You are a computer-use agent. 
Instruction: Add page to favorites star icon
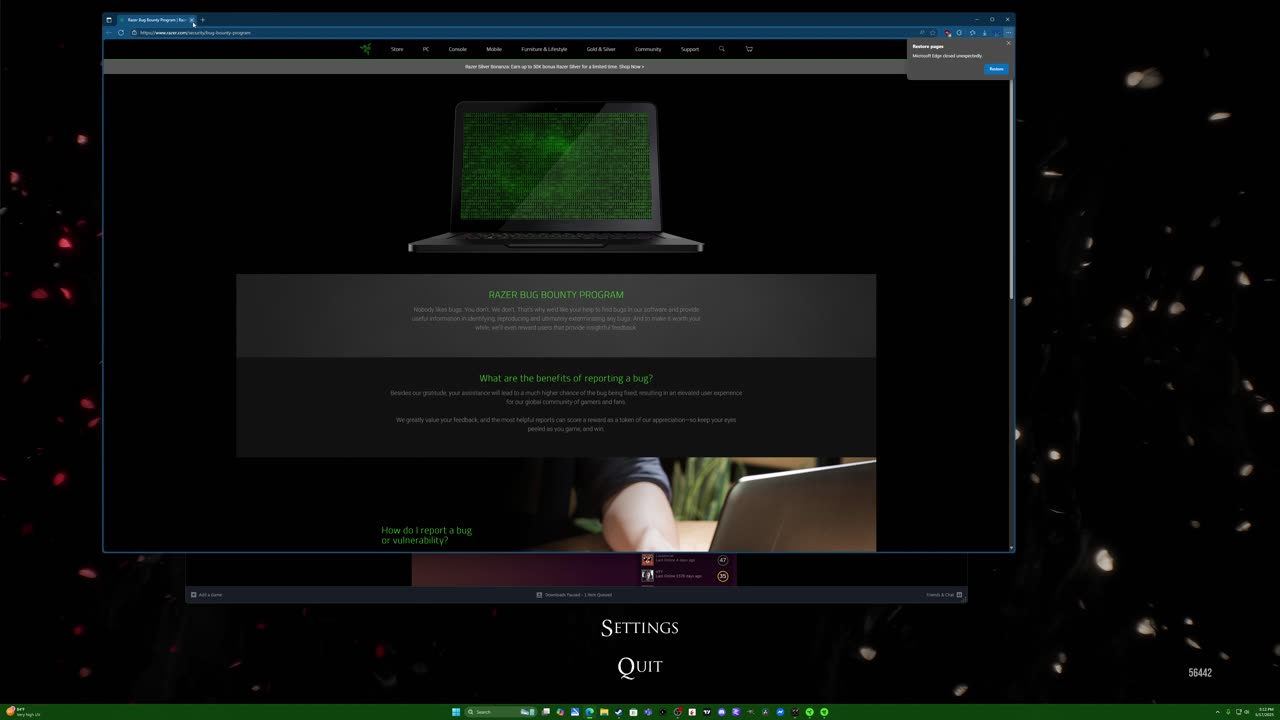[933, 32]
